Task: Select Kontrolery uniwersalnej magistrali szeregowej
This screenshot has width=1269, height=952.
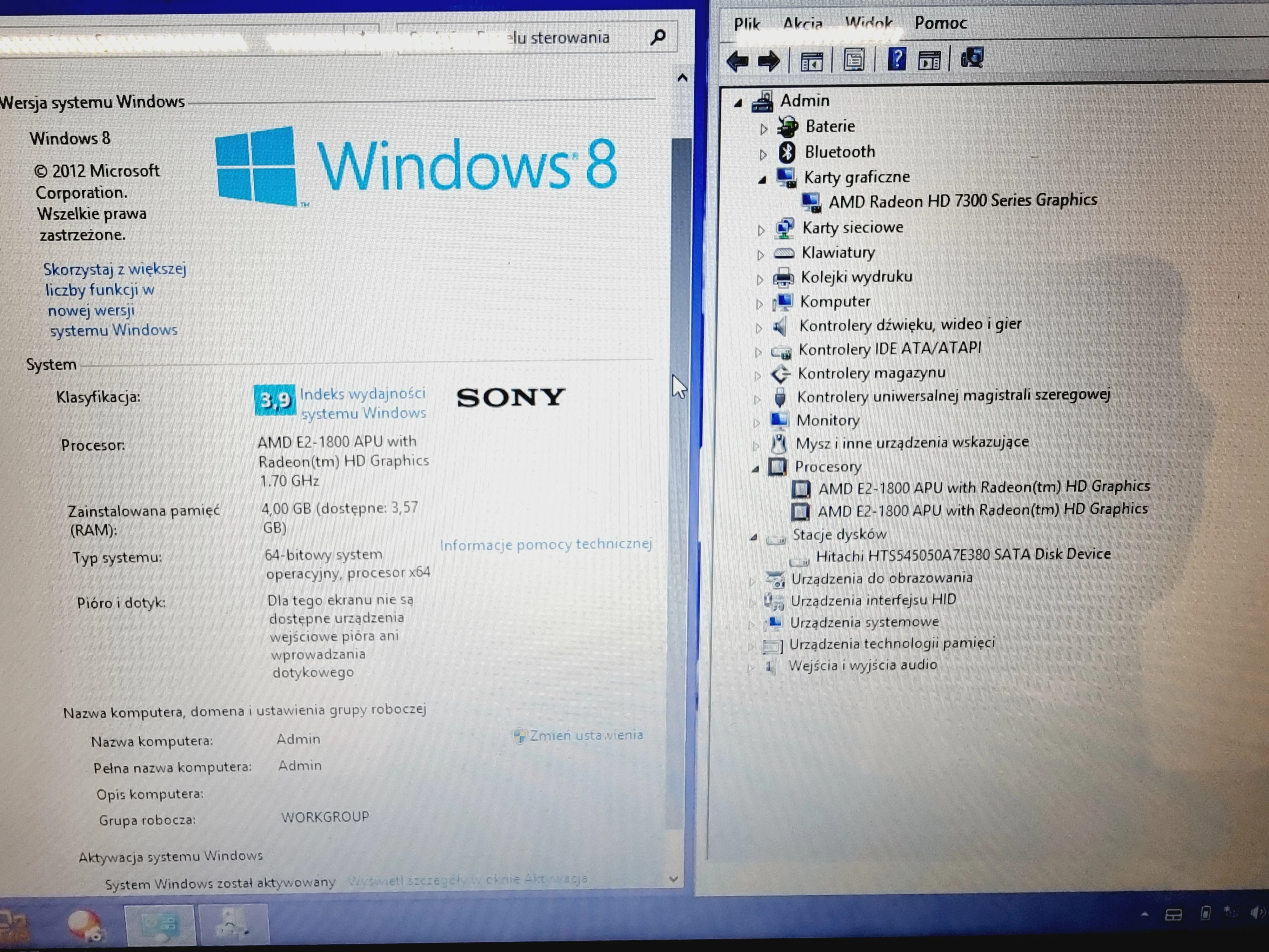Action: pyautogui.click(x=953, y=396)
